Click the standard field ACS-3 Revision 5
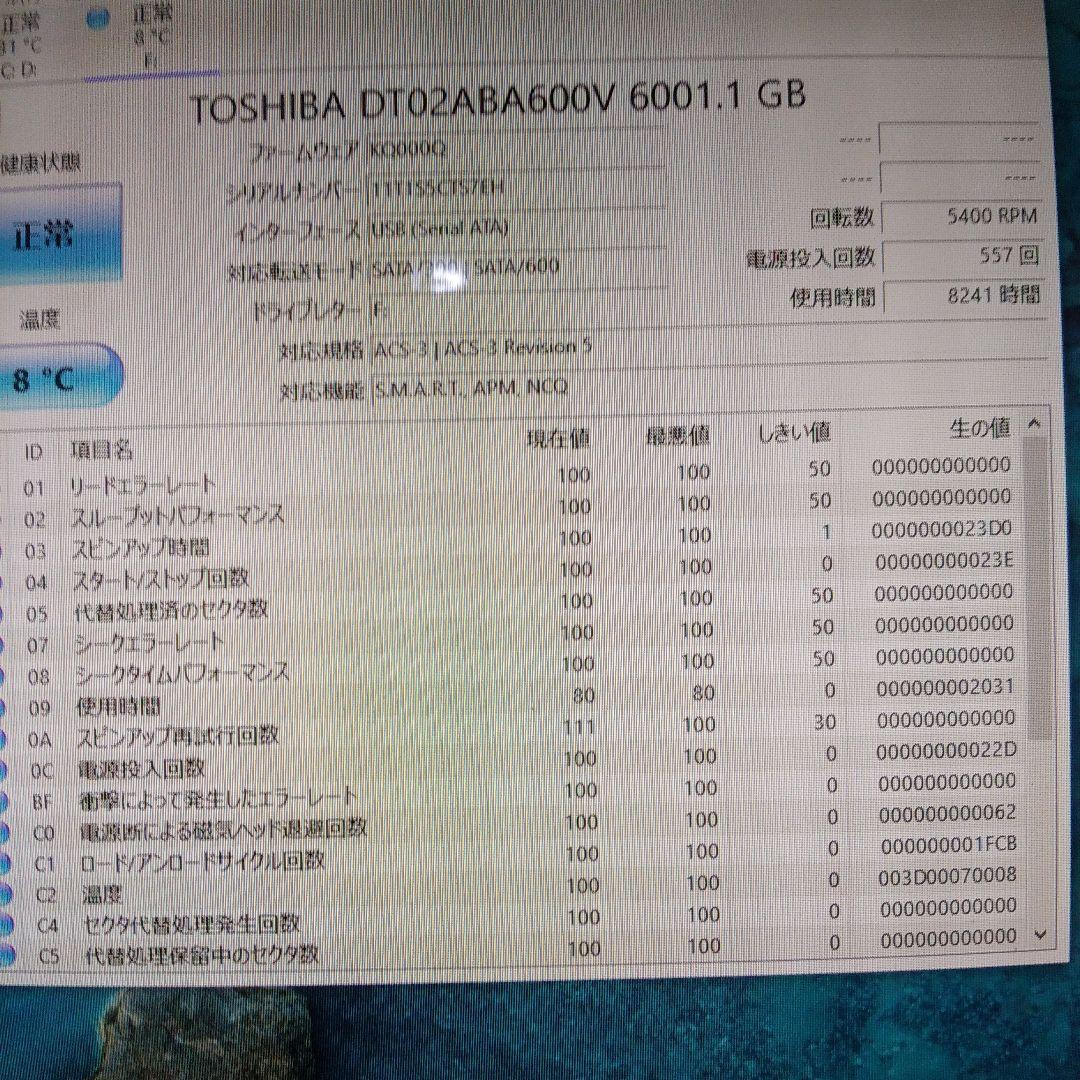This screenshot has width=1080, height=1080. coord(709,348)
